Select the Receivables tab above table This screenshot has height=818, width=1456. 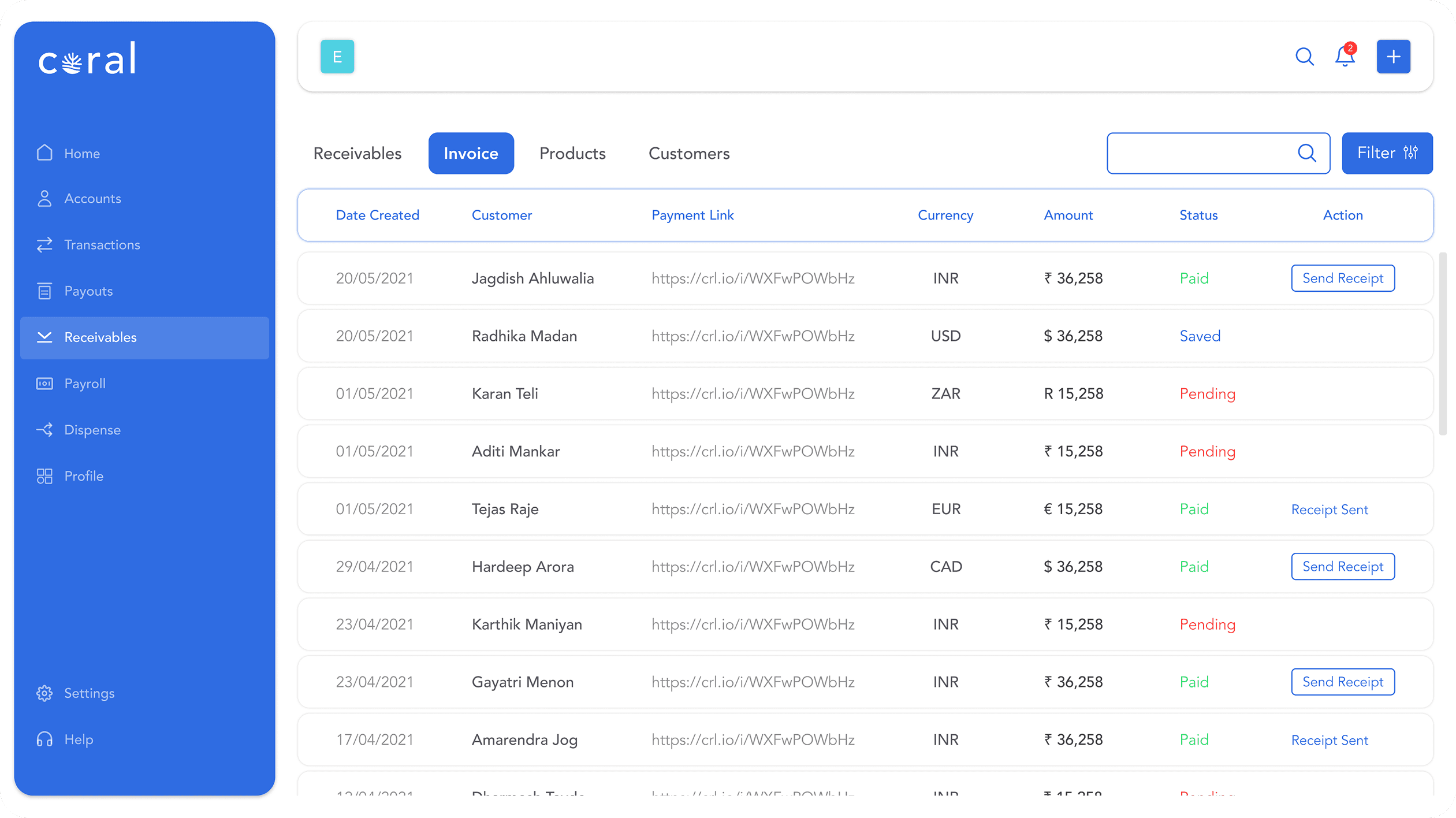click(x=357, y=154)
